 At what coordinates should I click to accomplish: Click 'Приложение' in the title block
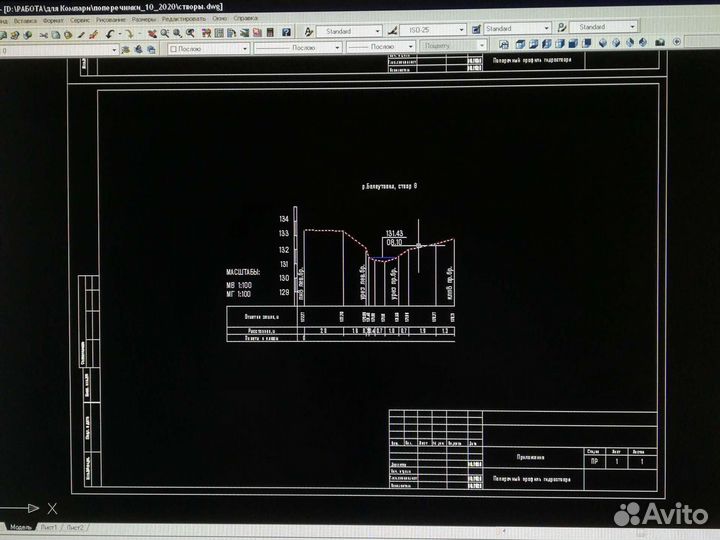(530, 457)
